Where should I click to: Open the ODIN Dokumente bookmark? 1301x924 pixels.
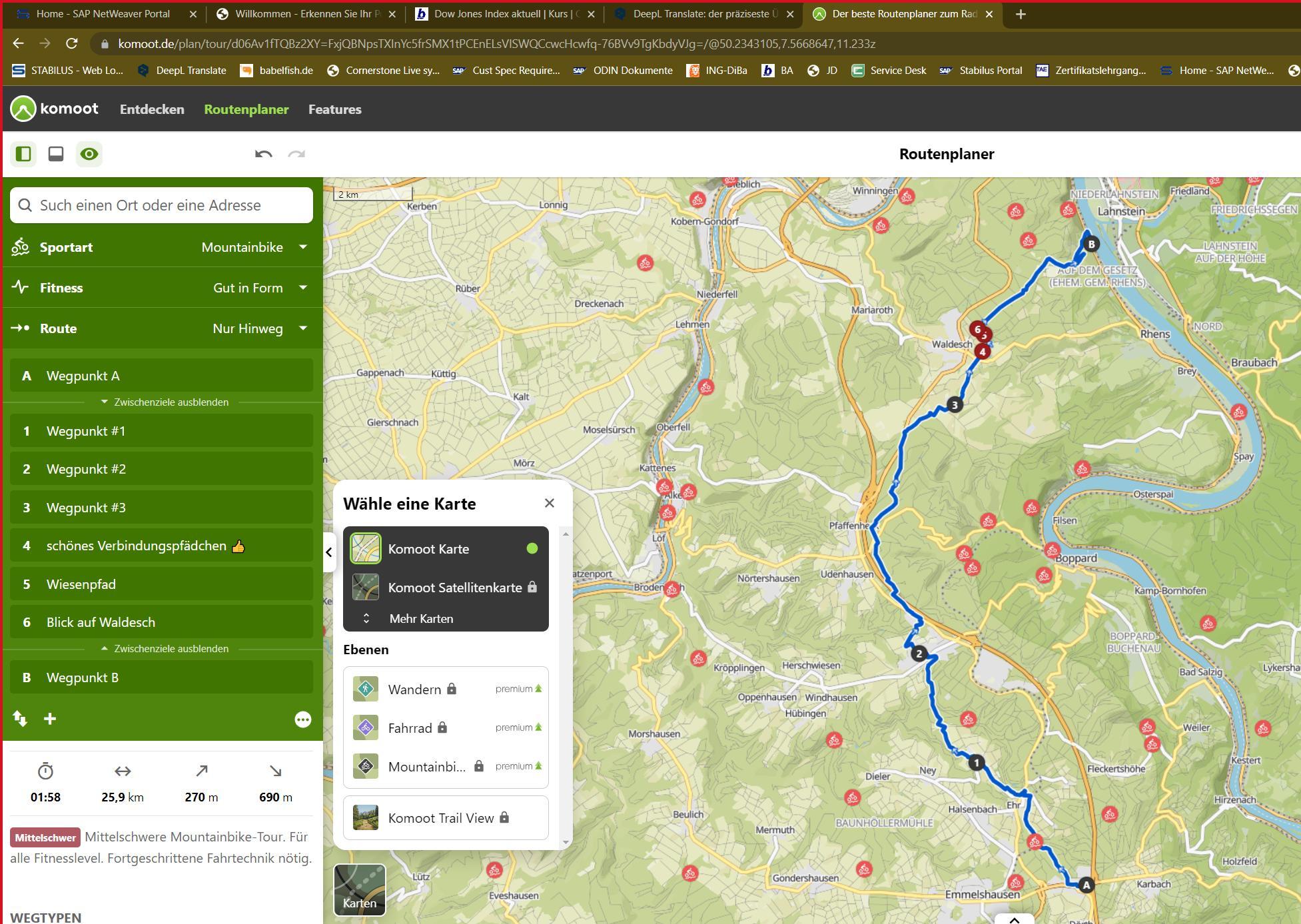click(x=623, y=71)
